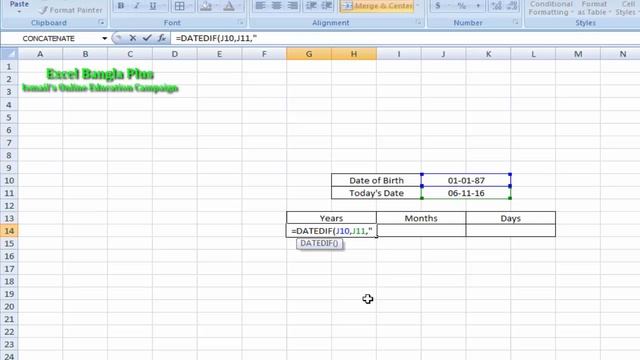Decrease decimal places
The height and width of the screenshot is (360, 640).
click(512, 6)
